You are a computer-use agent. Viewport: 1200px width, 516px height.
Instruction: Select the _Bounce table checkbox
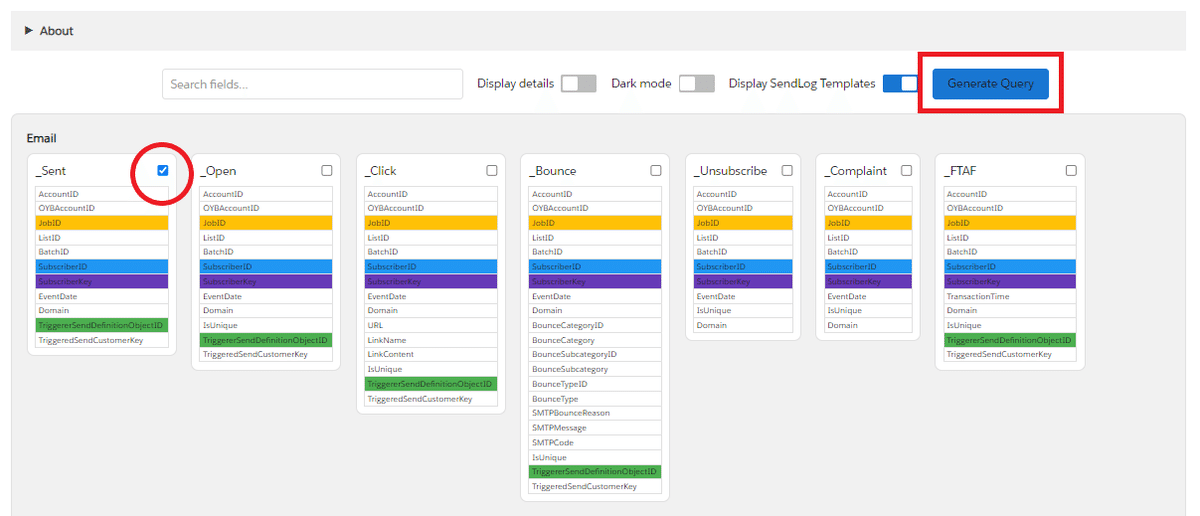[x=656, y=170]
